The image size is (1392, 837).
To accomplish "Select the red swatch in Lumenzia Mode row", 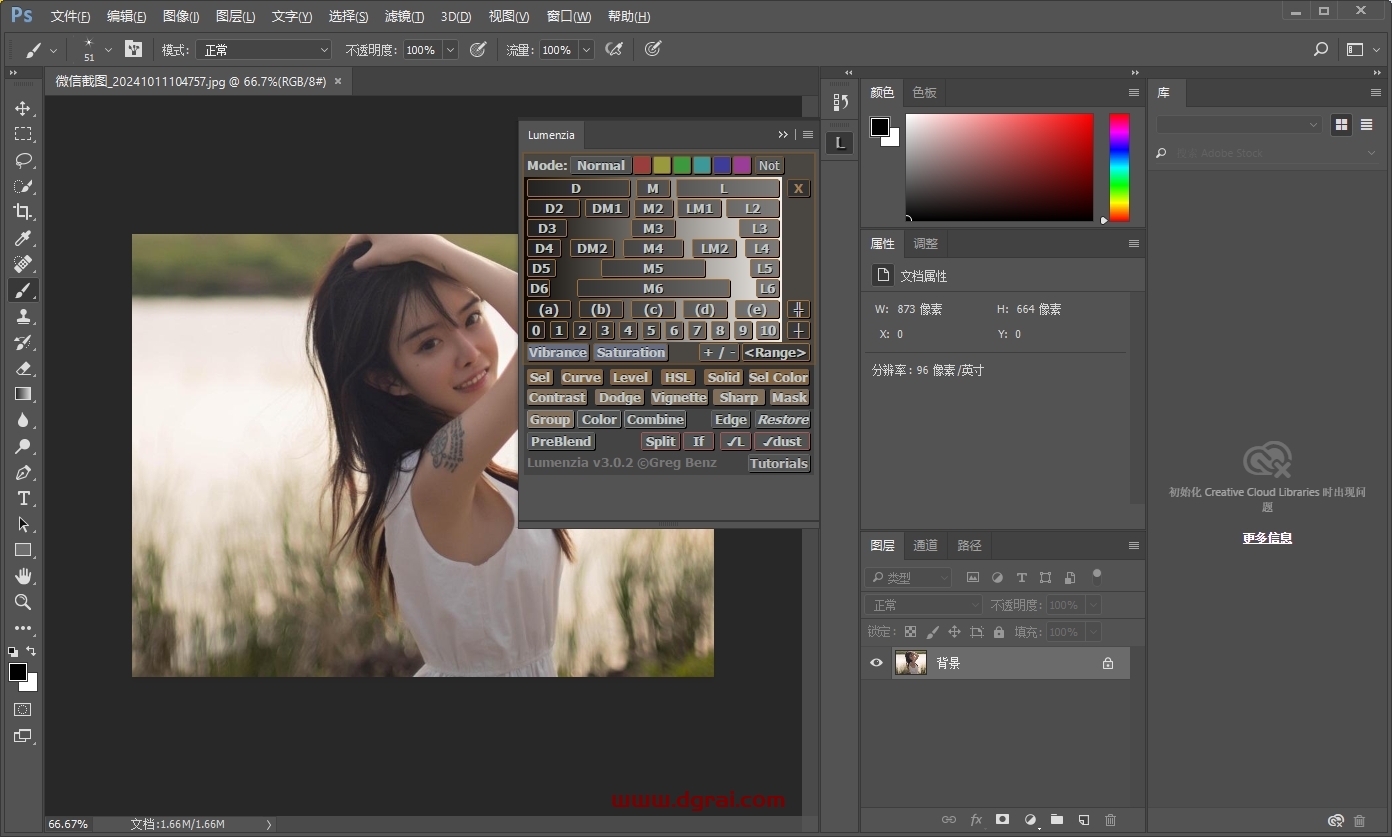I will pyautogui.click(x=642, y=166).
